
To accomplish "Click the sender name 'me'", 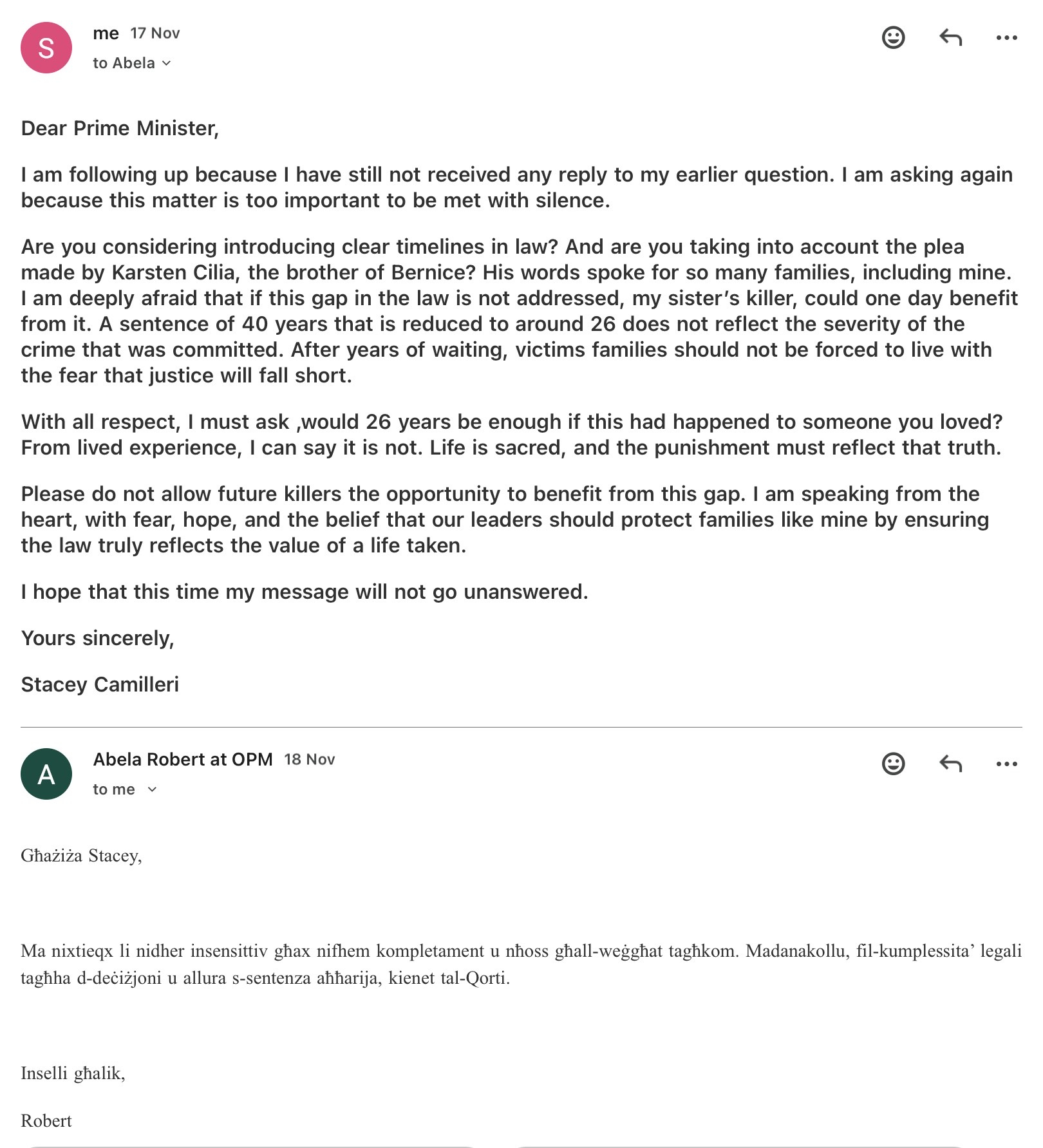I will pos(105,32).
